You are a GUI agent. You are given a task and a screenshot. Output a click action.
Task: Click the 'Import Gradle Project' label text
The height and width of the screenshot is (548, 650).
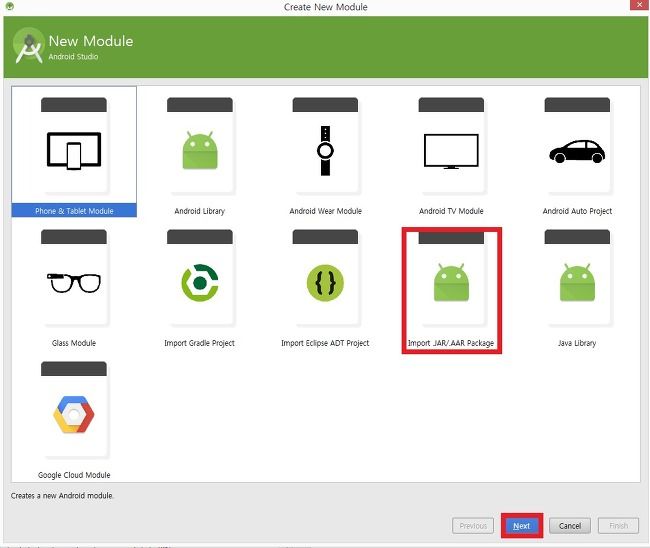199,343
